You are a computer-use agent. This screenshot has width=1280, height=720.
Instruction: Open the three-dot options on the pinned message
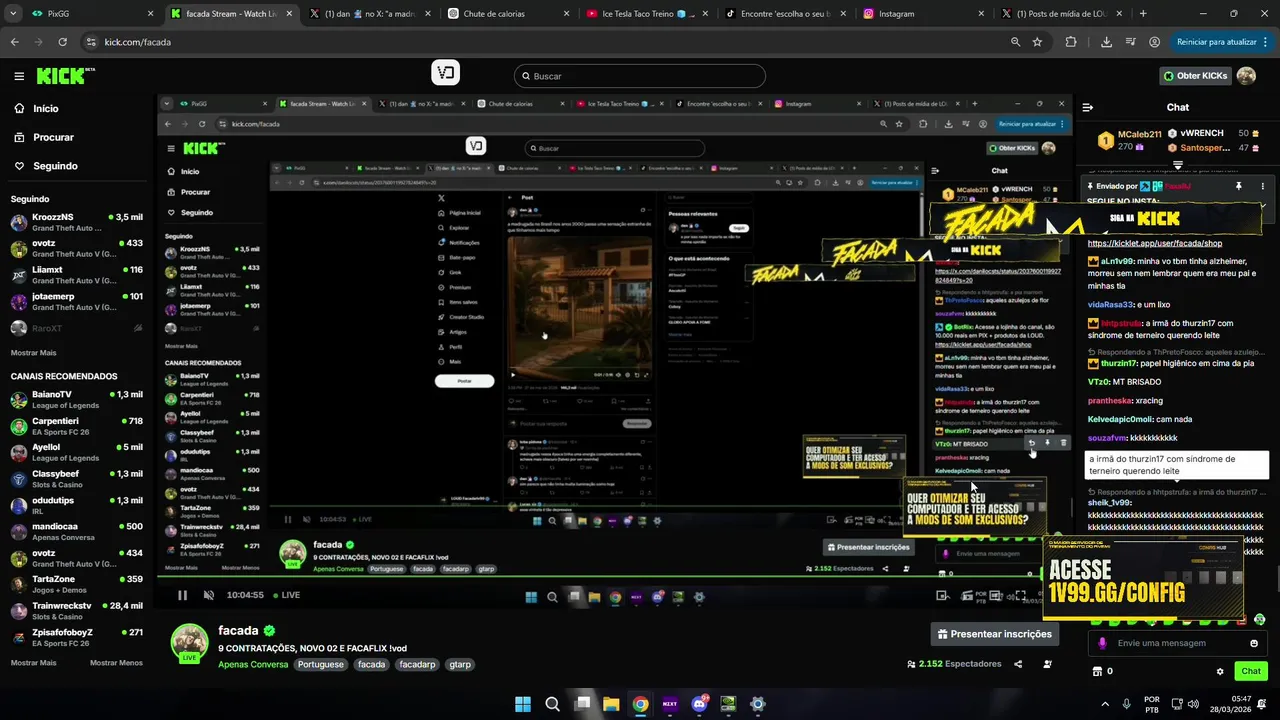tap(1262, 186)
